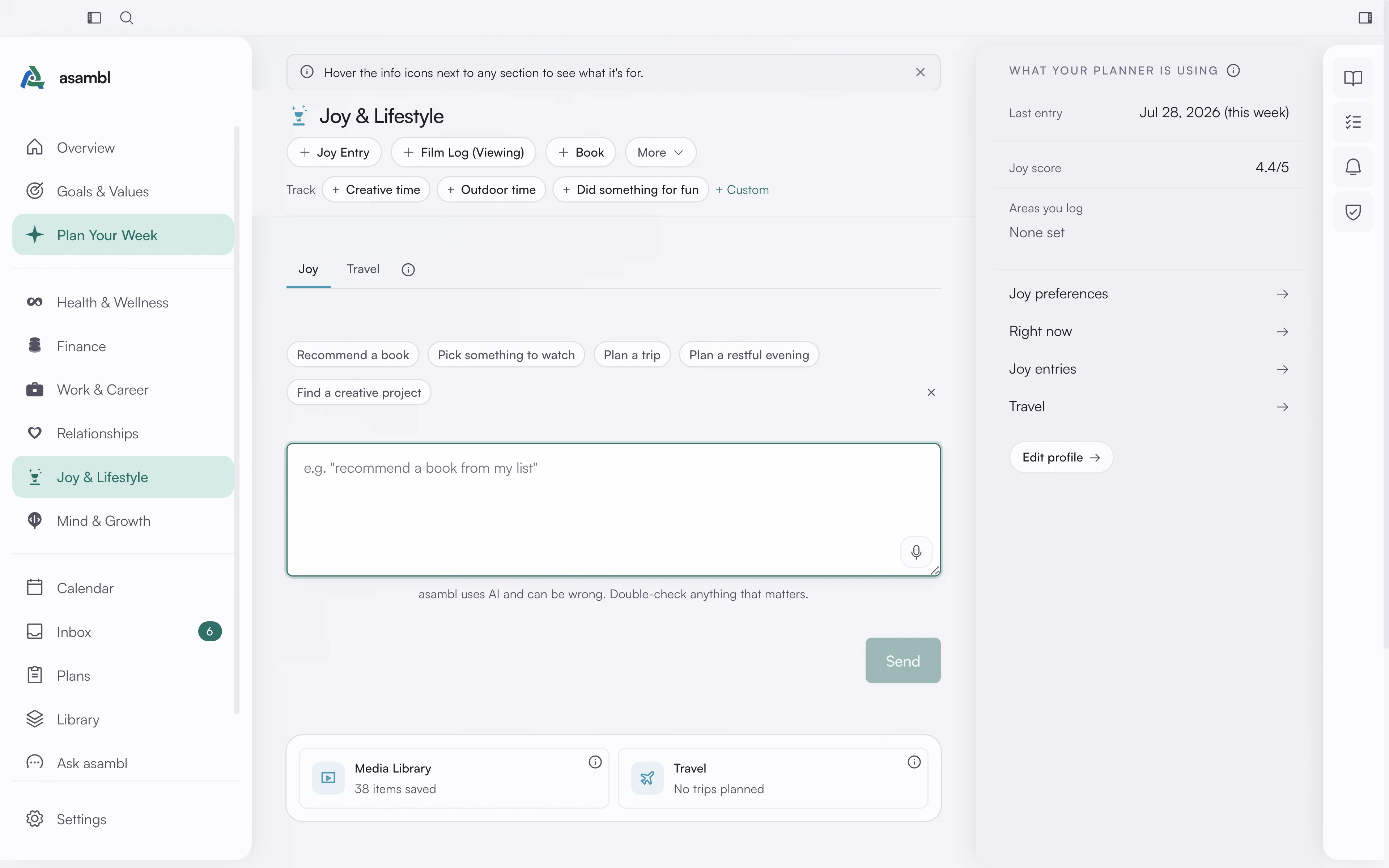Click info icon next to planner heading

[1233, 71]
